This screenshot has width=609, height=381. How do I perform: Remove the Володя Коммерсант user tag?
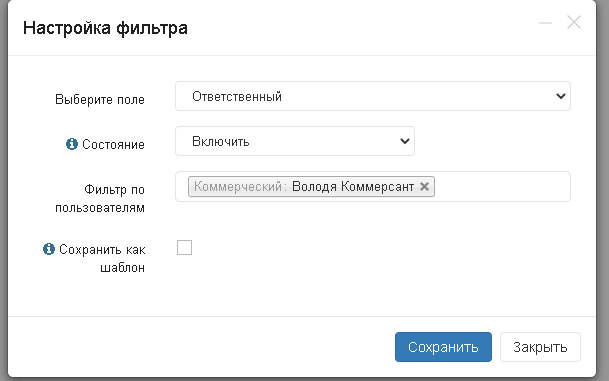(x=425, y=187)
